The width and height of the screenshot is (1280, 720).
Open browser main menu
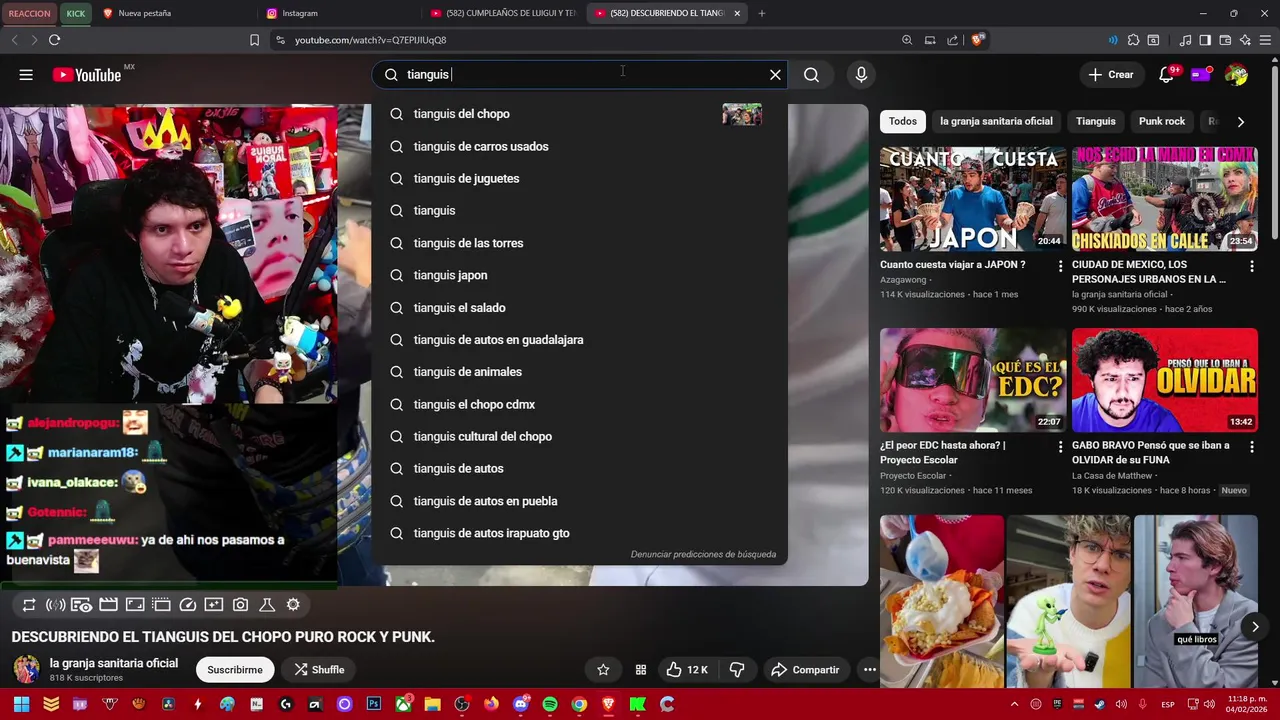tap(1265, 40)
